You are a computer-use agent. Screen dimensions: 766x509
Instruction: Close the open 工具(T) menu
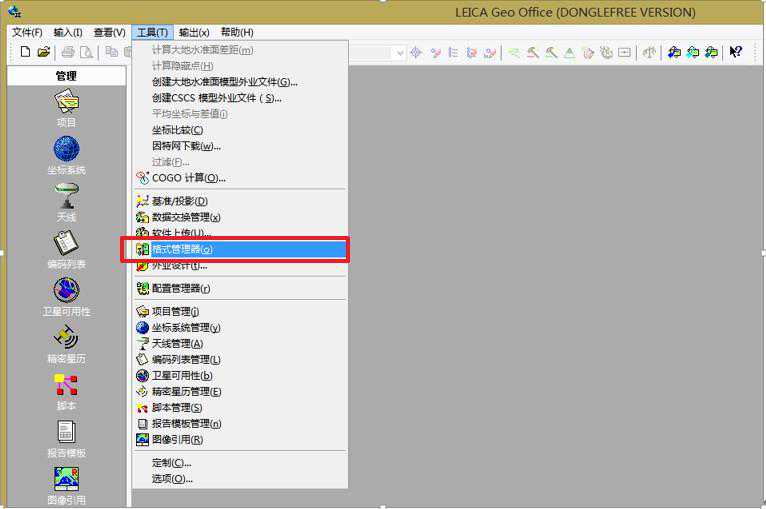pos(152,32)
